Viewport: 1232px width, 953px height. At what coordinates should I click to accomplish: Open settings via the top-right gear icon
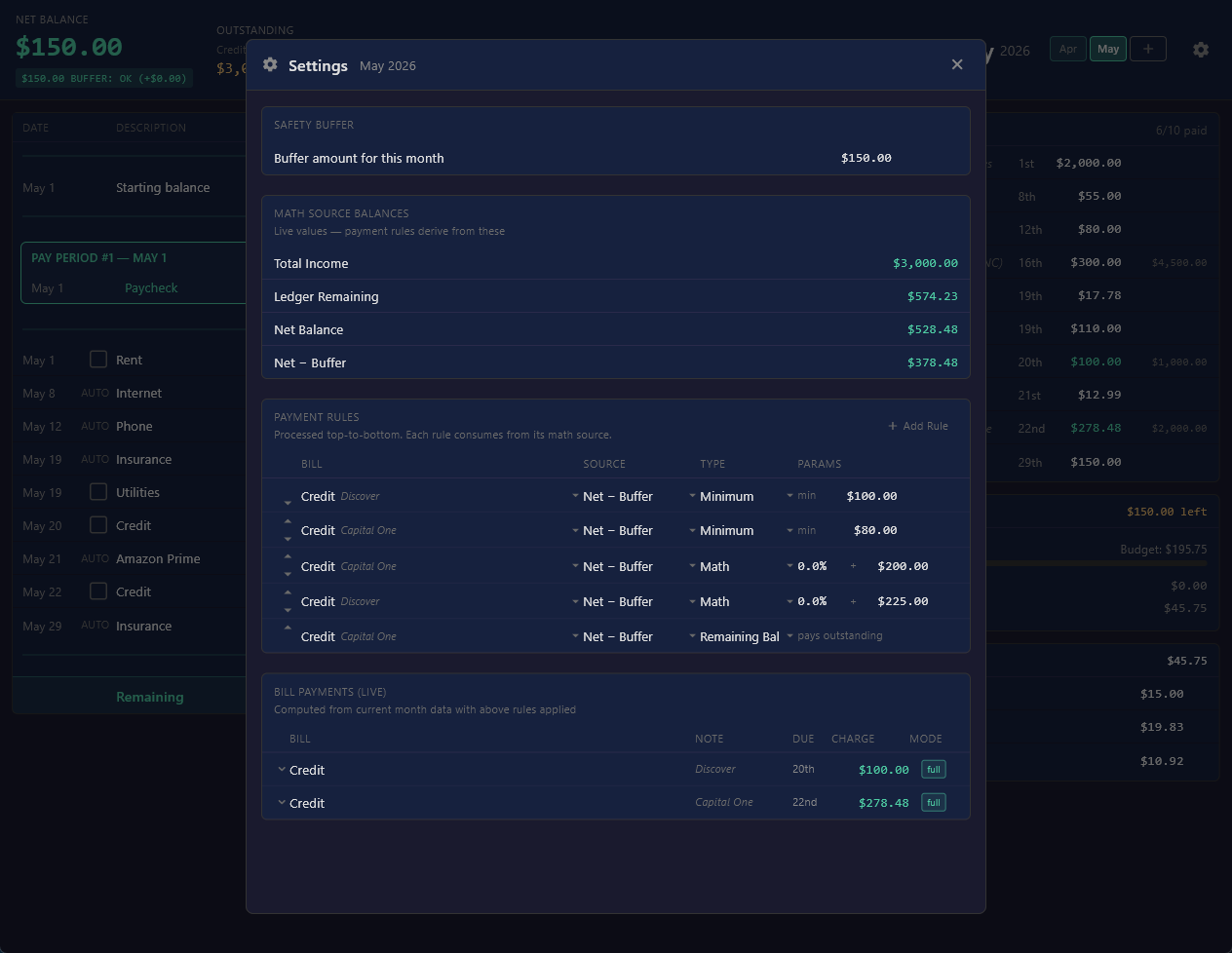pos(1201,50)
